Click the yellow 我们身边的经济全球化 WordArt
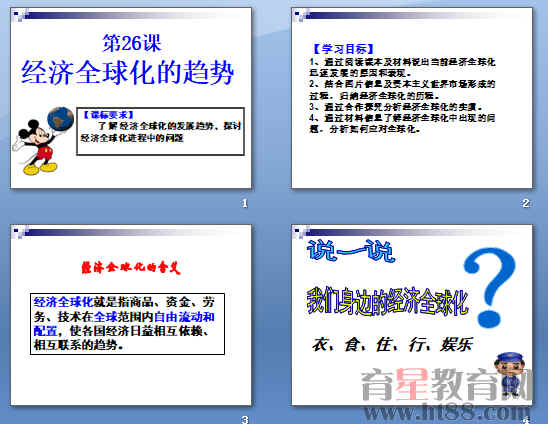This screenshot has height=424, width=548. coord(387,301)
